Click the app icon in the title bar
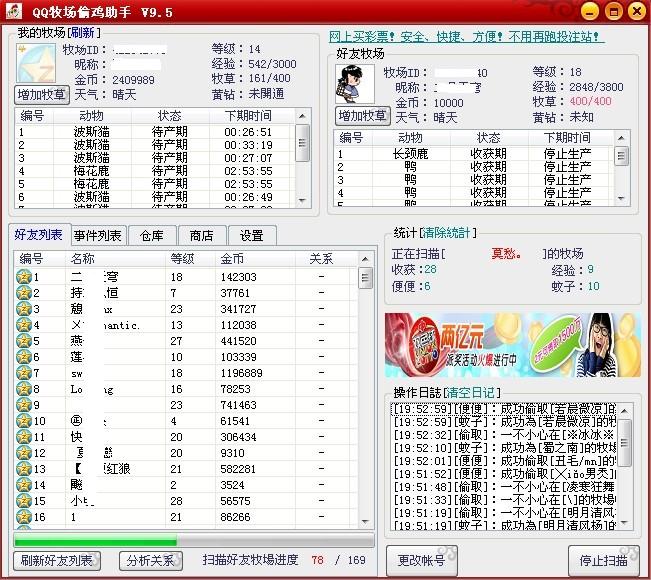The height and width of the screenshot is (580, 651). 14,11
